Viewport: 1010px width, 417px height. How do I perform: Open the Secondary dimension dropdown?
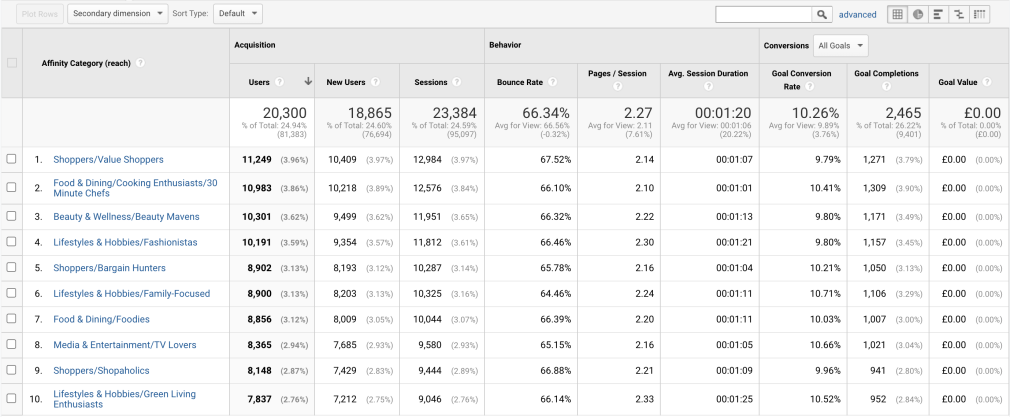click(x=118, y=14)
